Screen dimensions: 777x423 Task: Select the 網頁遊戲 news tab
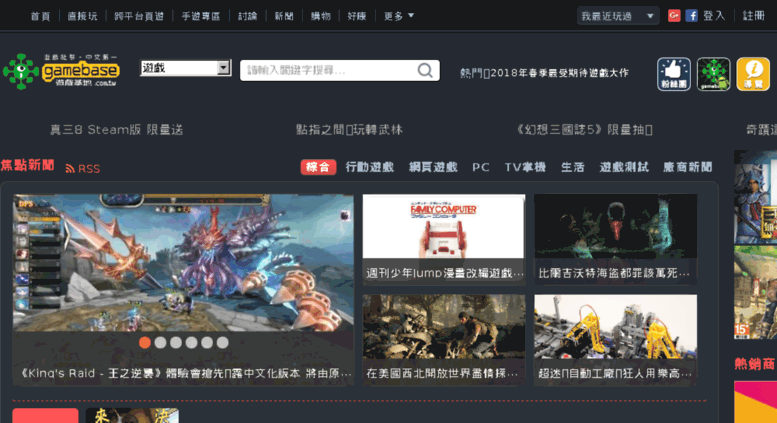(x=433, y=167)
